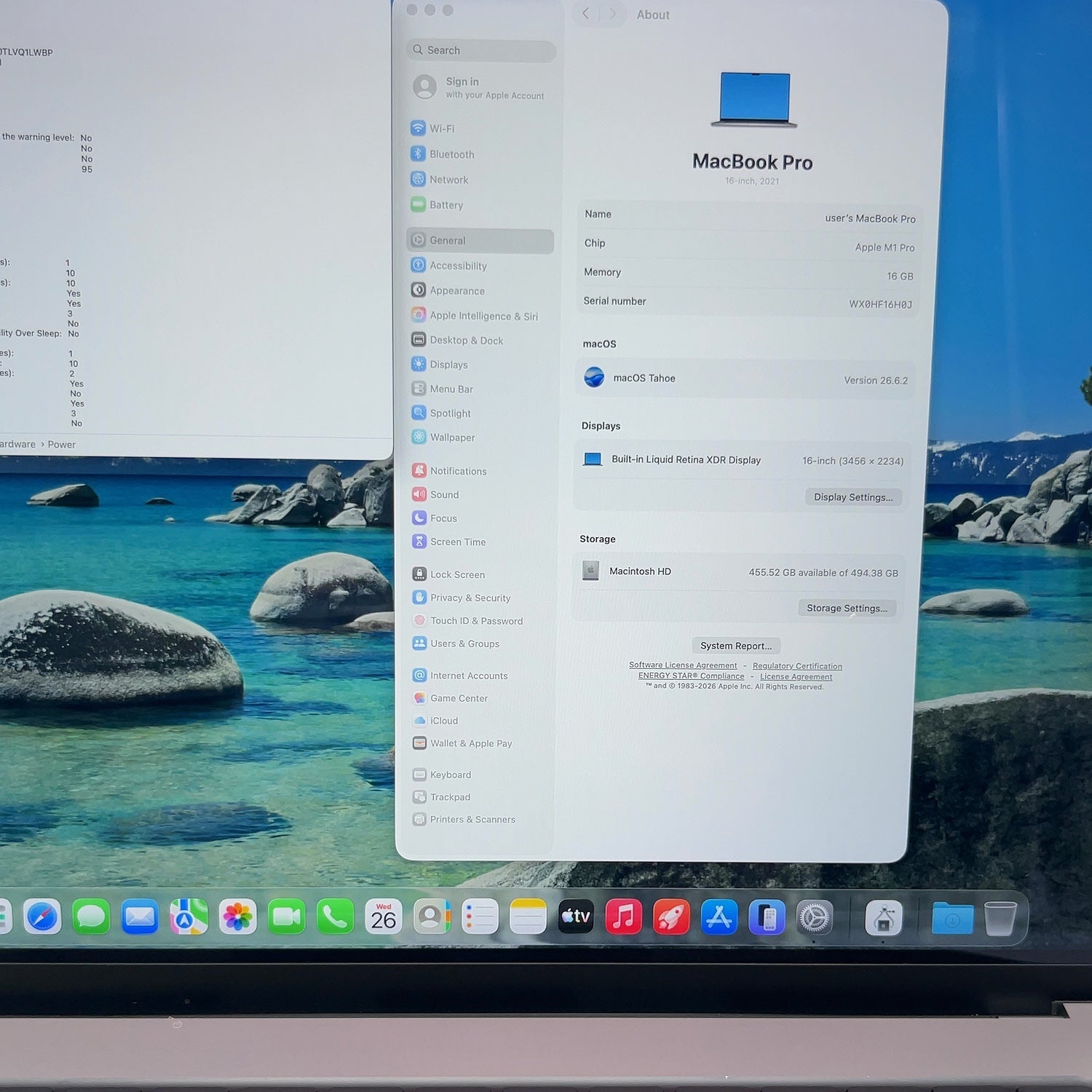
Task: Select Screen Time in the sidebar
Action: pos(480,542)
